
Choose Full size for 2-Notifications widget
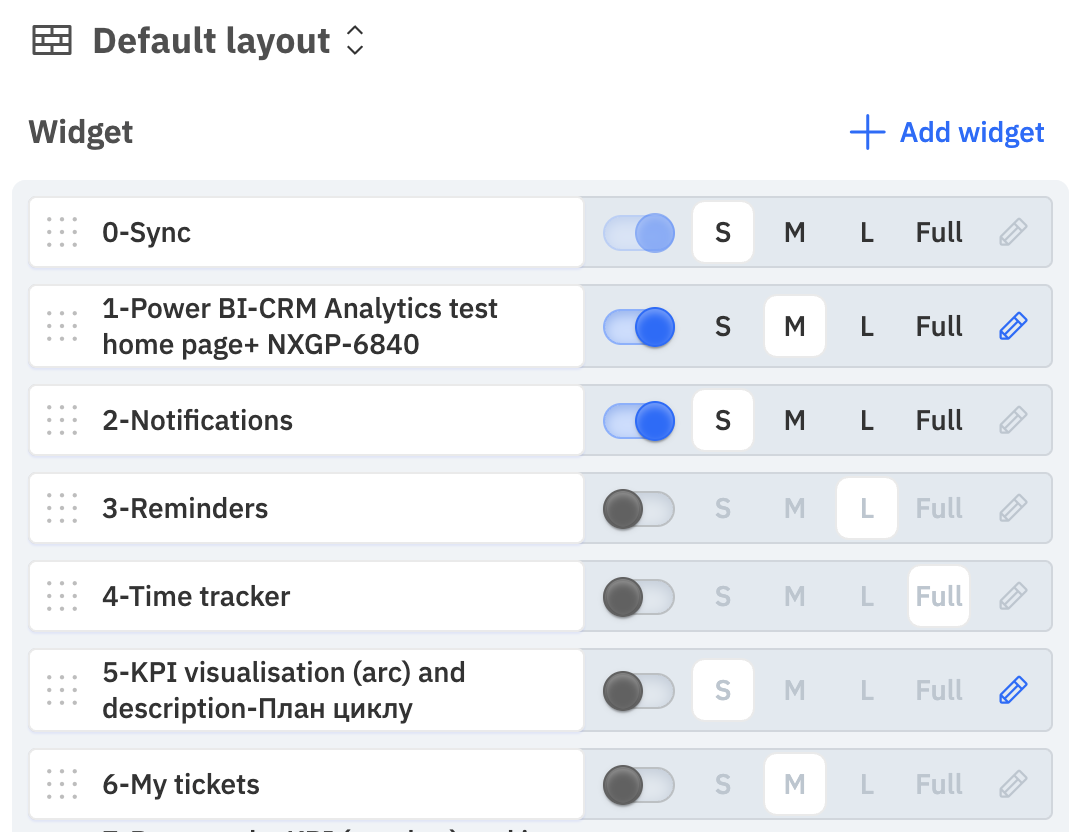click(x=939, y=421)
